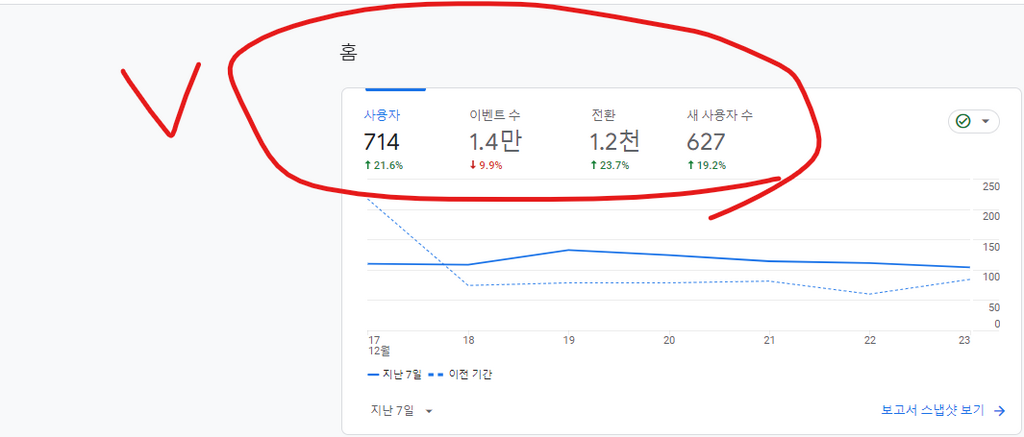Open the 지난 7일 date range dropdown
The height and width of the screenshot is (437, 1024).
[402, 411]
